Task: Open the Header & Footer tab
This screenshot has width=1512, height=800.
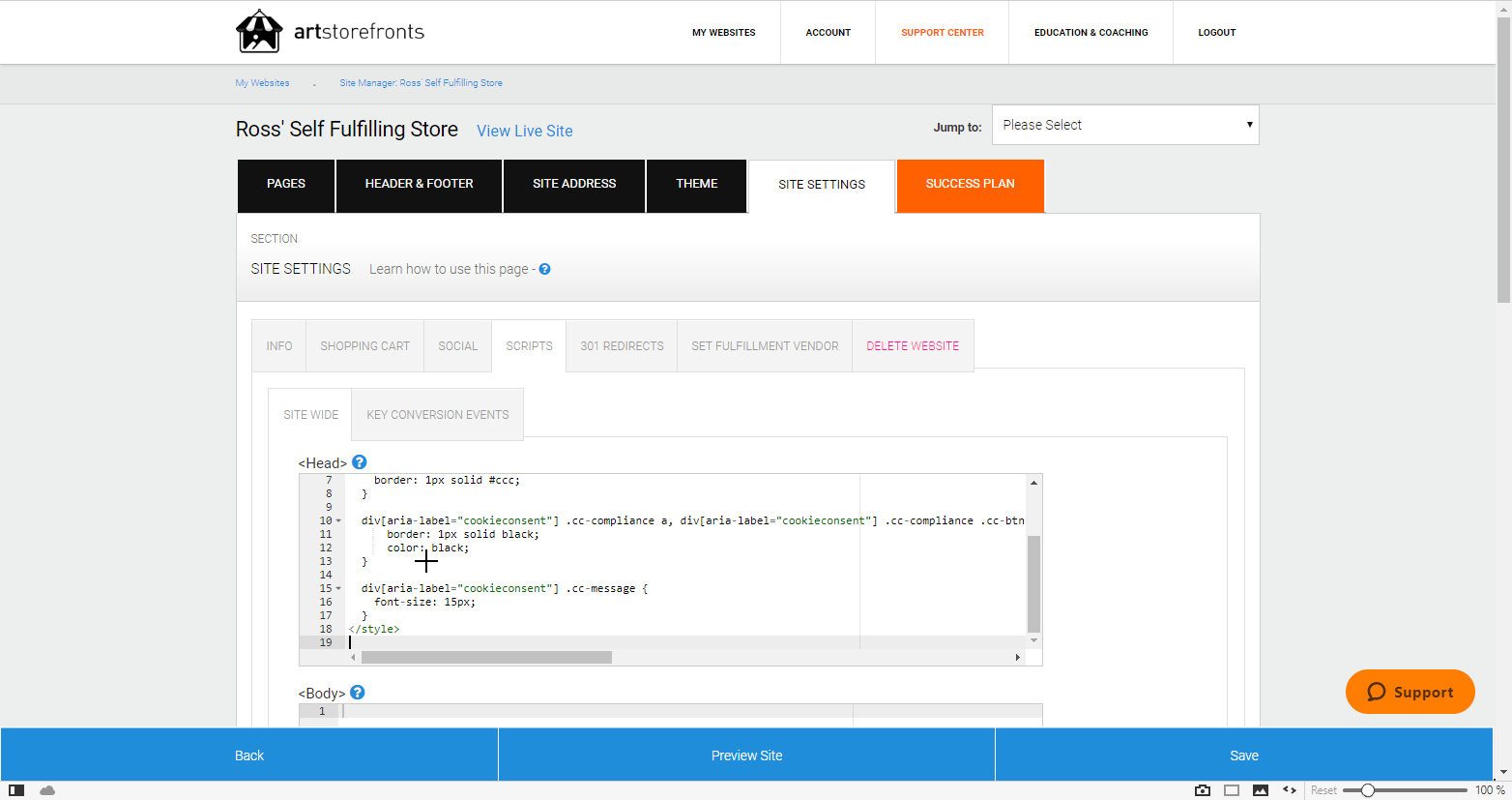Action: tap(420, 186)
